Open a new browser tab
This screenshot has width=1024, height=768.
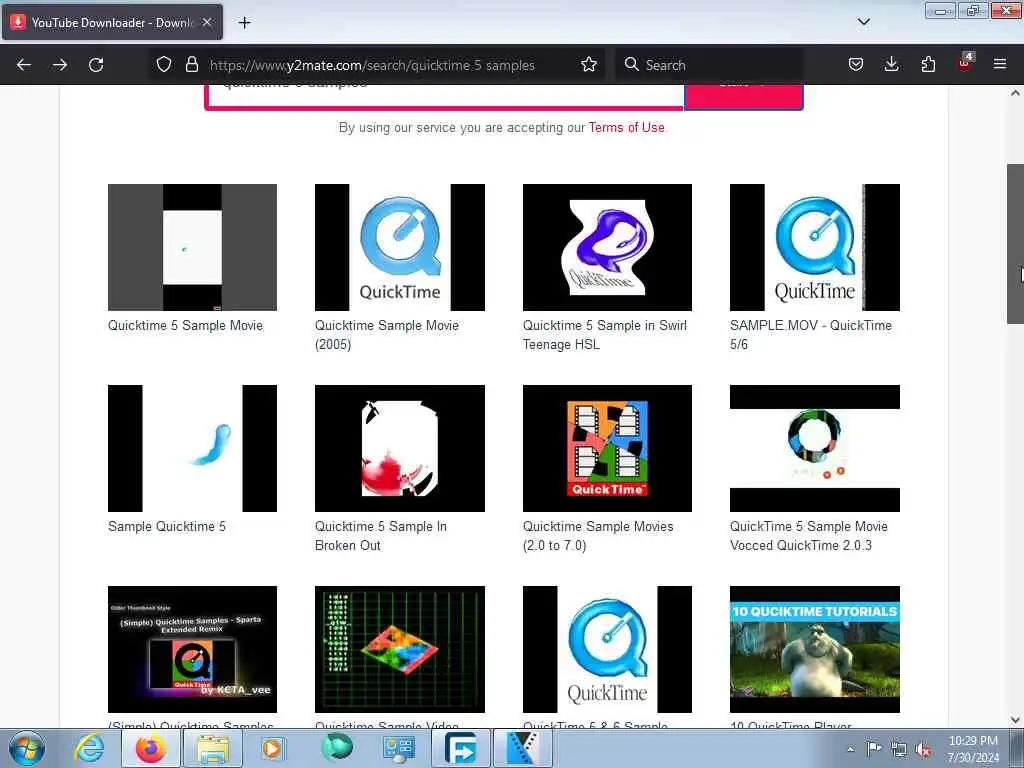[x=244, y=23]
